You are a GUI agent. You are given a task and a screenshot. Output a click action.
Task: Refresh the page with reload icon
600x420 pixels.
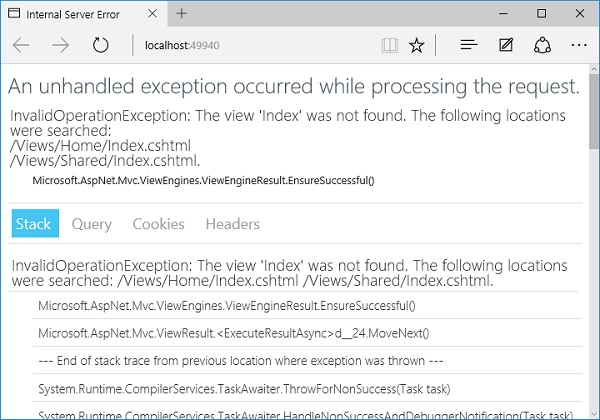click(100, 46)
